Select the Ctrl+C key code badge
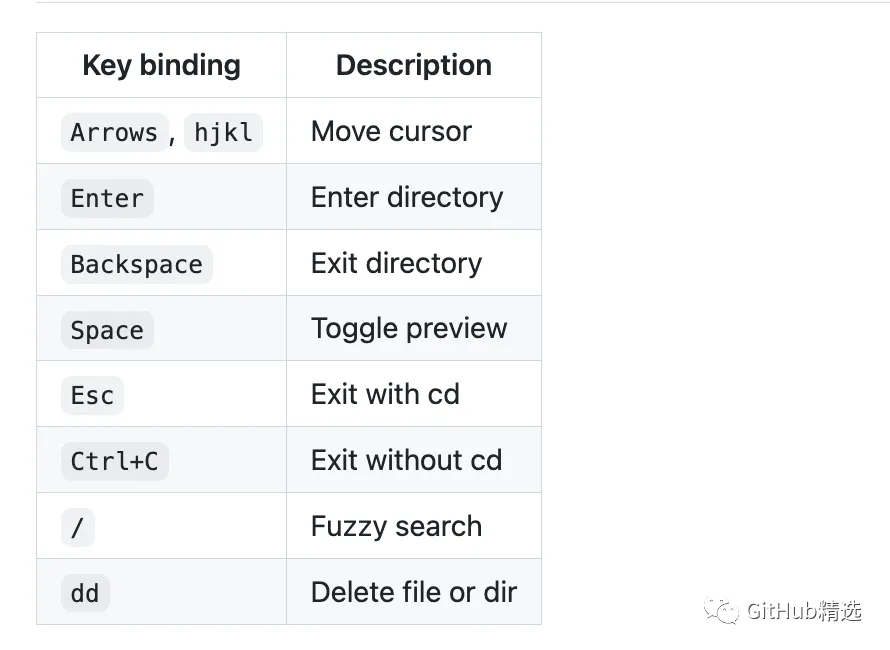The width and height of the screenshot is (890, 650). [114, 461]
